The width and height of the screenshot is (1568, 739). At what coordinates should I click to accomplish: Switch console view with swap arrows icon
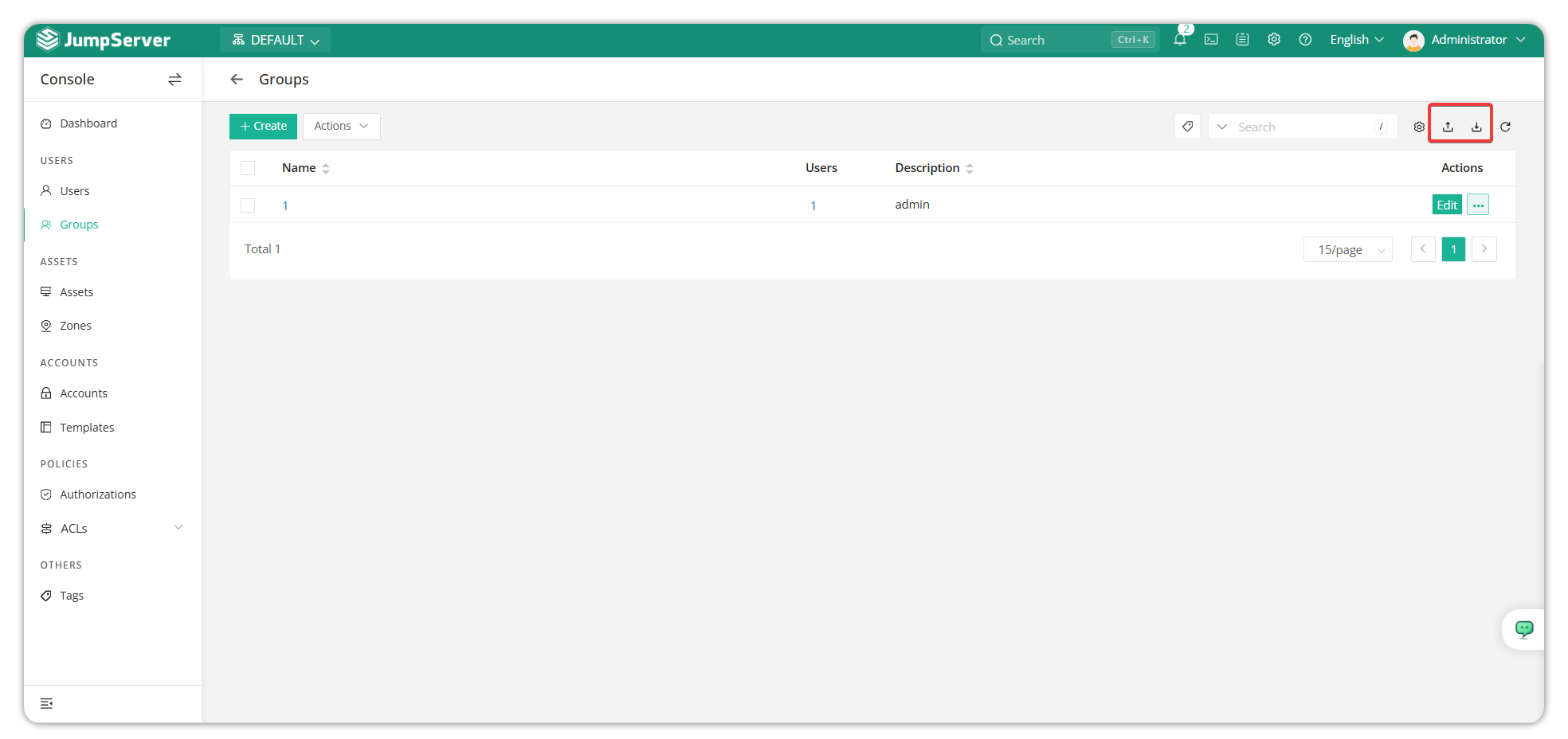point(174,79)
